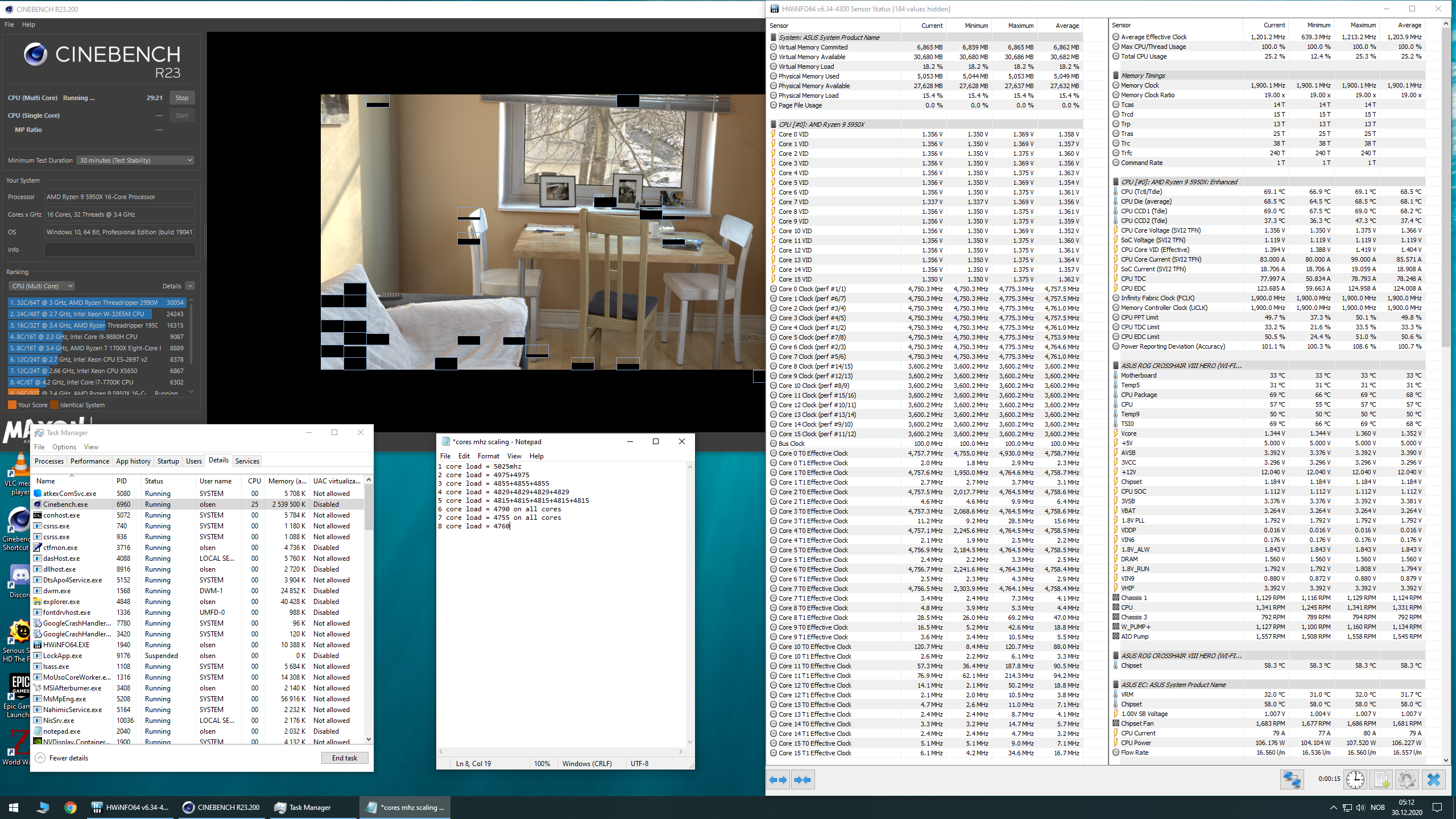Switch to Startup tab in Task Manager
This screenshot has height=819, width=1456.
pyautogui.click(x=168, y=461)
